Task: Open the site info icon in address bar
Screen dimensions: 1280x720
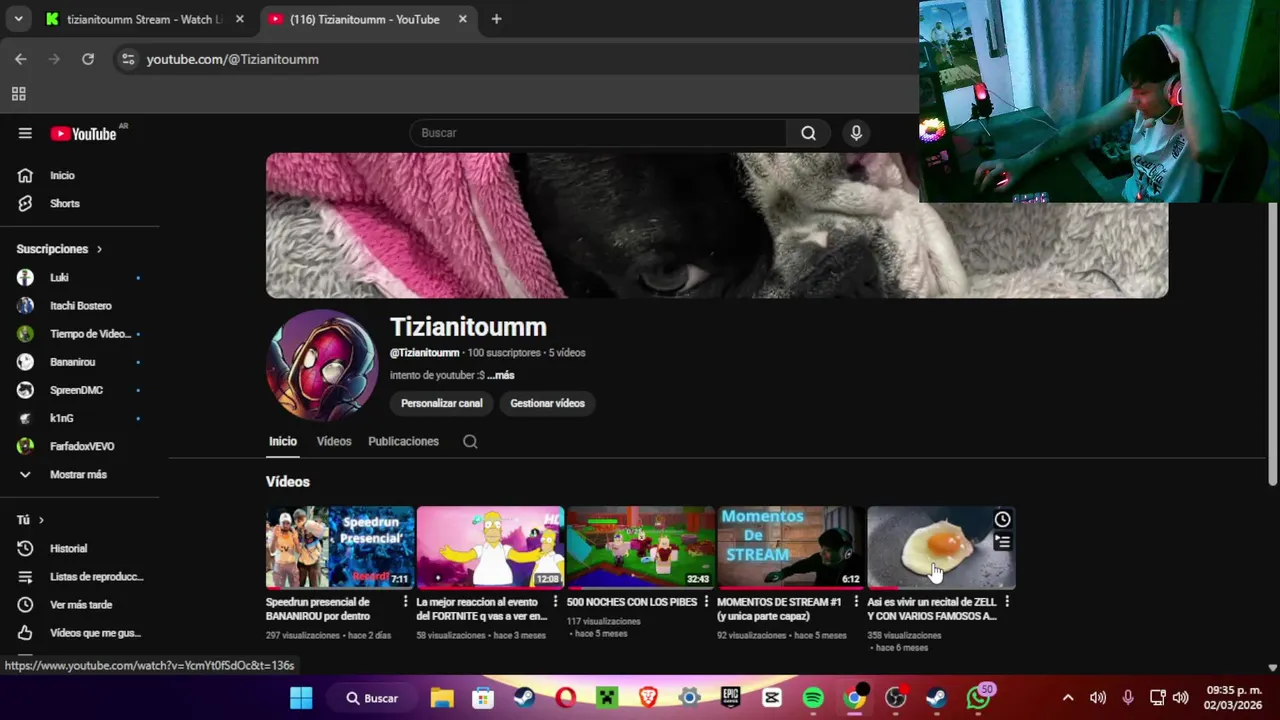Action: point(128,59)
